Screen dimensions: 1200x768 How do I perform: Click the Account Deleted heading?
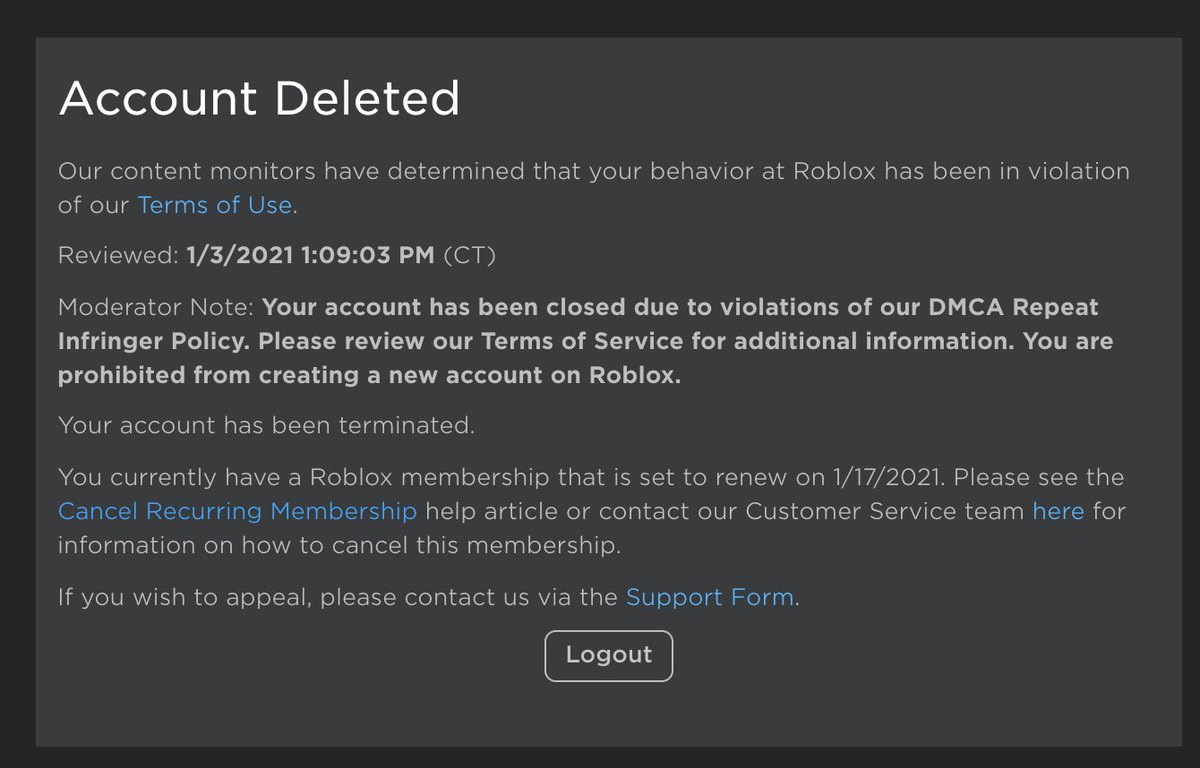pyautogui.click(x=260, y=98)
